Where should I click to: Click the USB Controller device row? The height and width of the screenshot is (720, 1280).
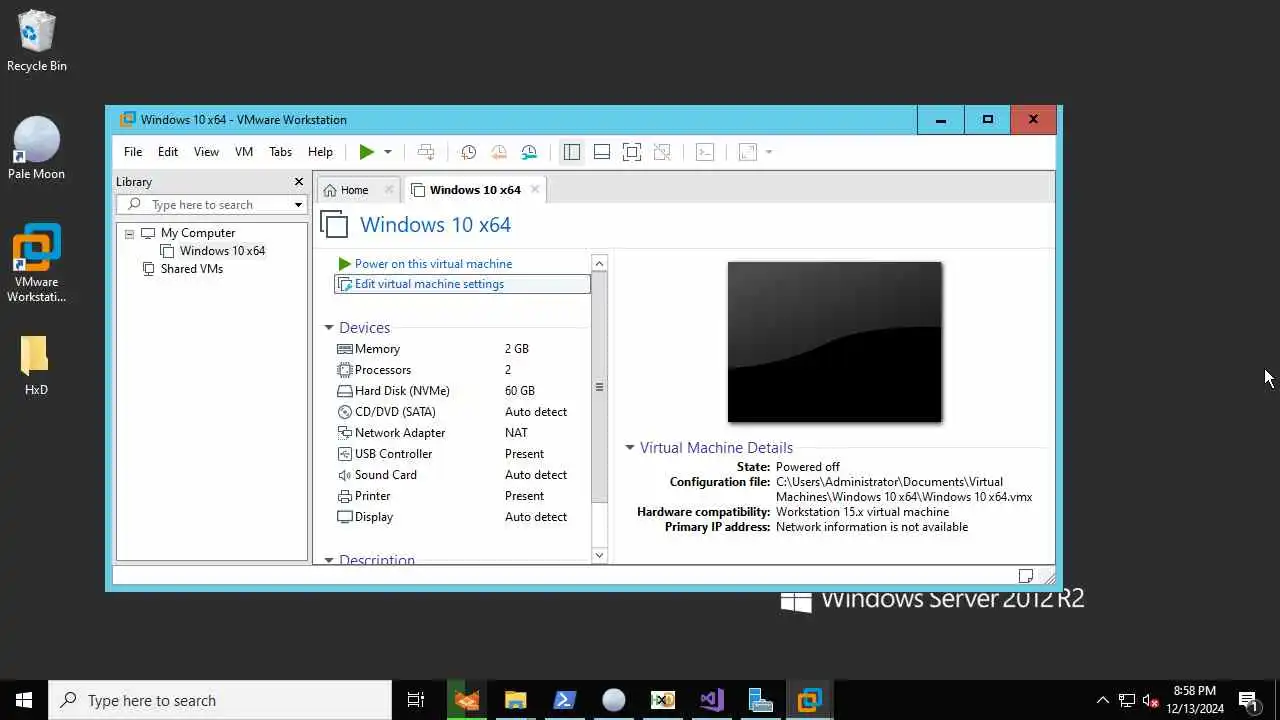tap(462, 454)
